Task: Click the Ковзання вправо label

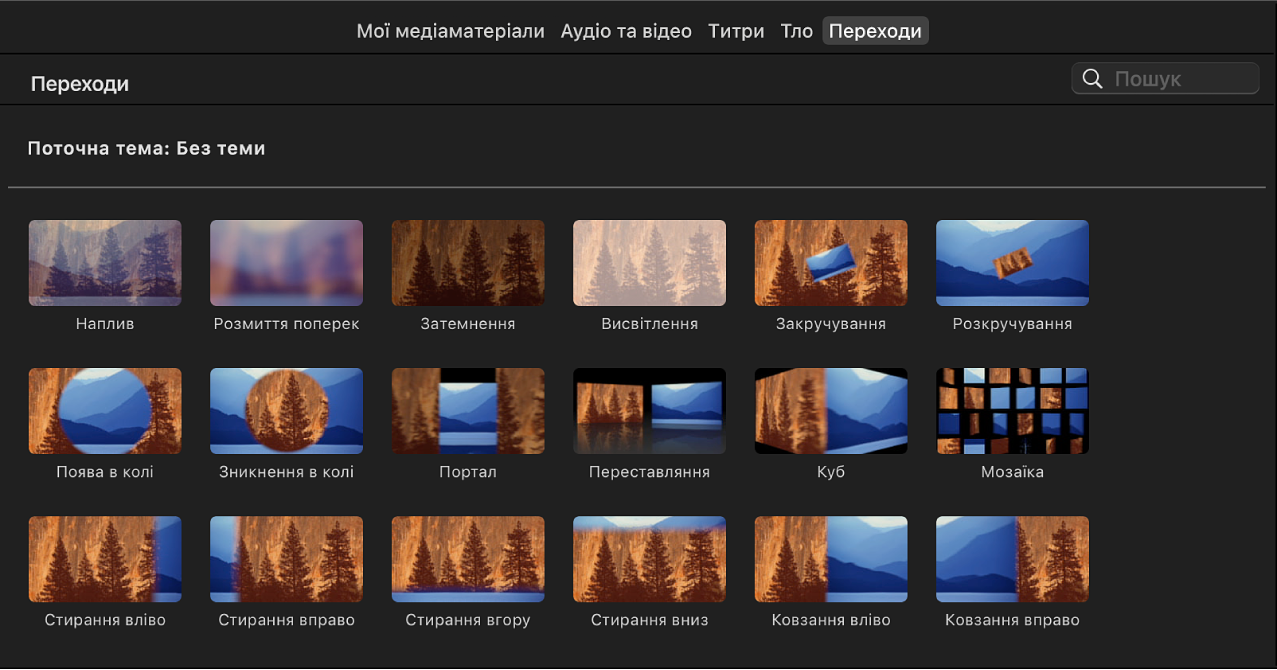Action: [1012, 620]
